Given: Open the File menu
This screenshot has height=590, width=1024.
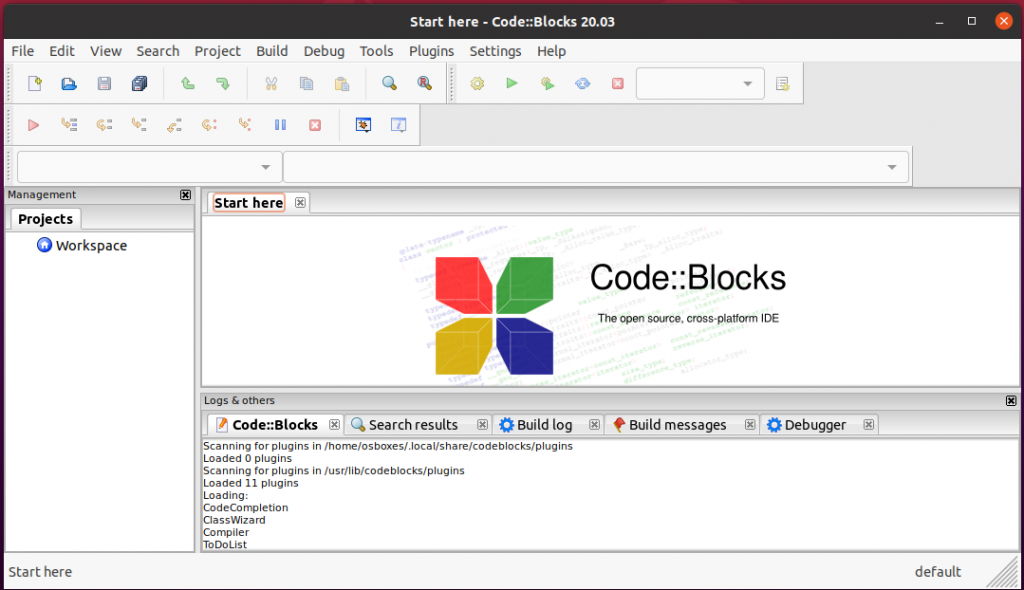Looking at the screenshot, I should pos(23,51).
